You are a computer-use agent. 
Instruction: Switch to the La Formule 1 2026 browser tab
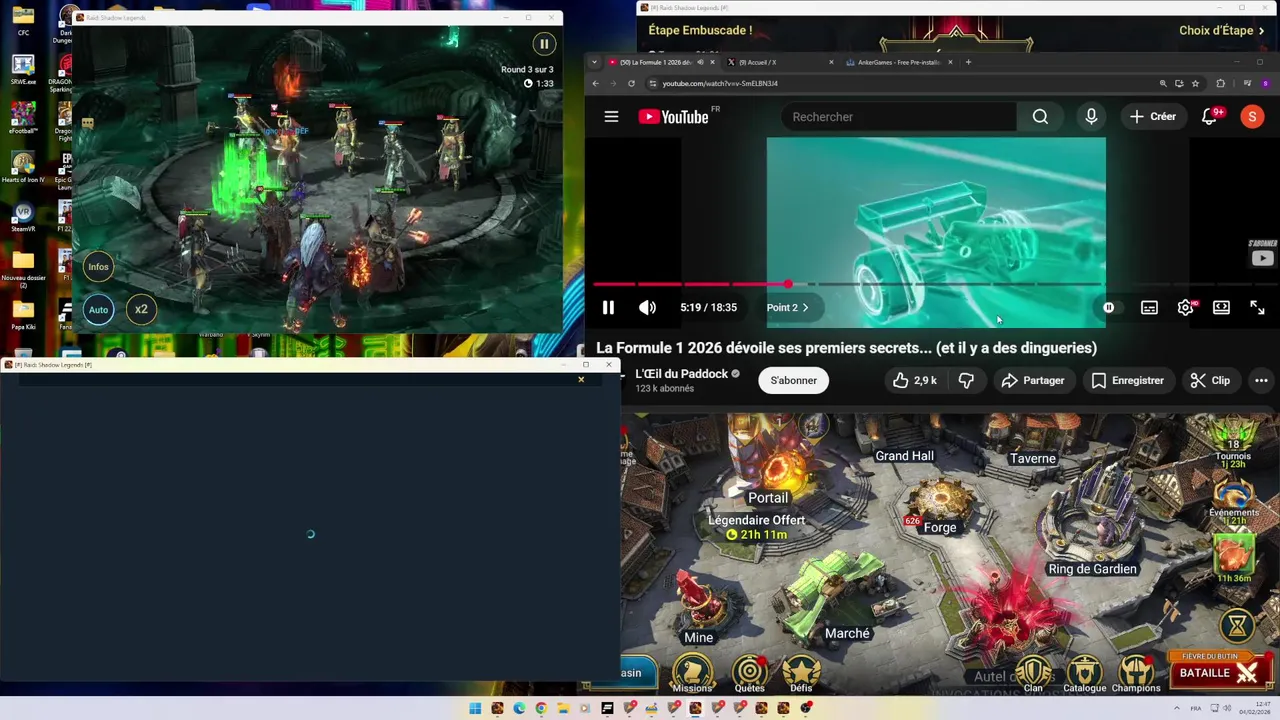click(656, 62)
